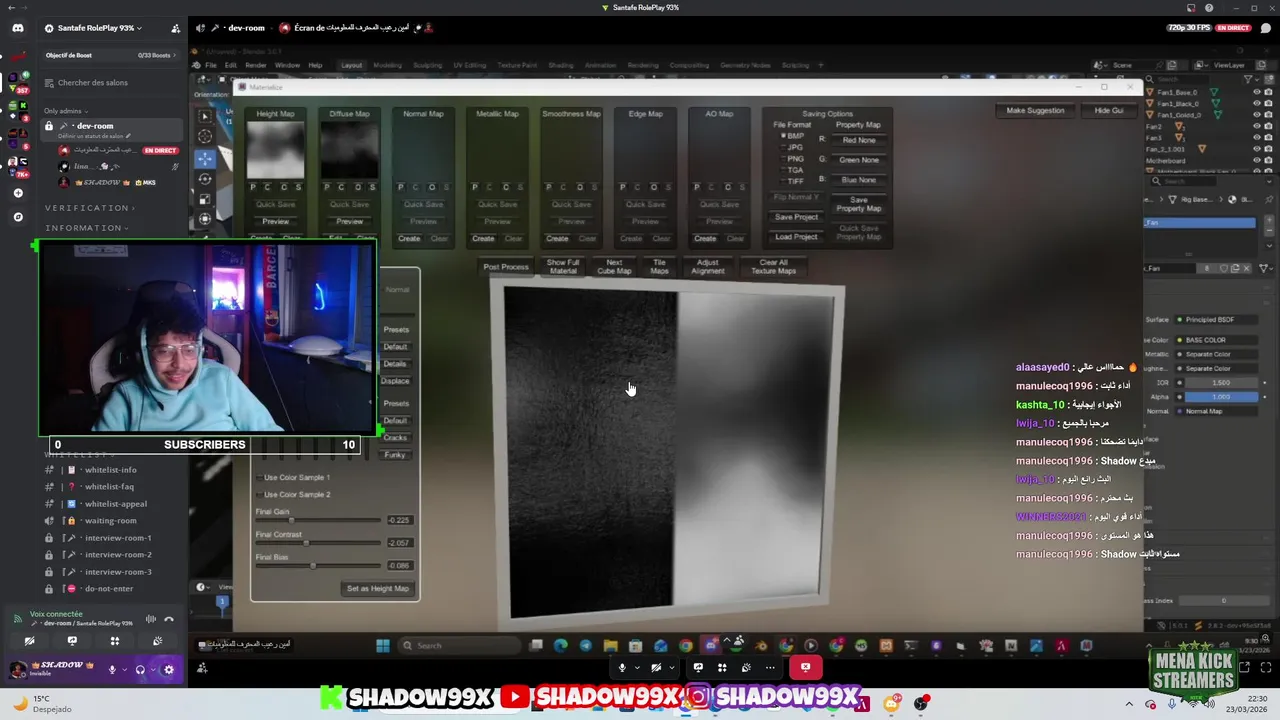Open Discord user settings gear
Screen dimensions: 1280x720
168,670
